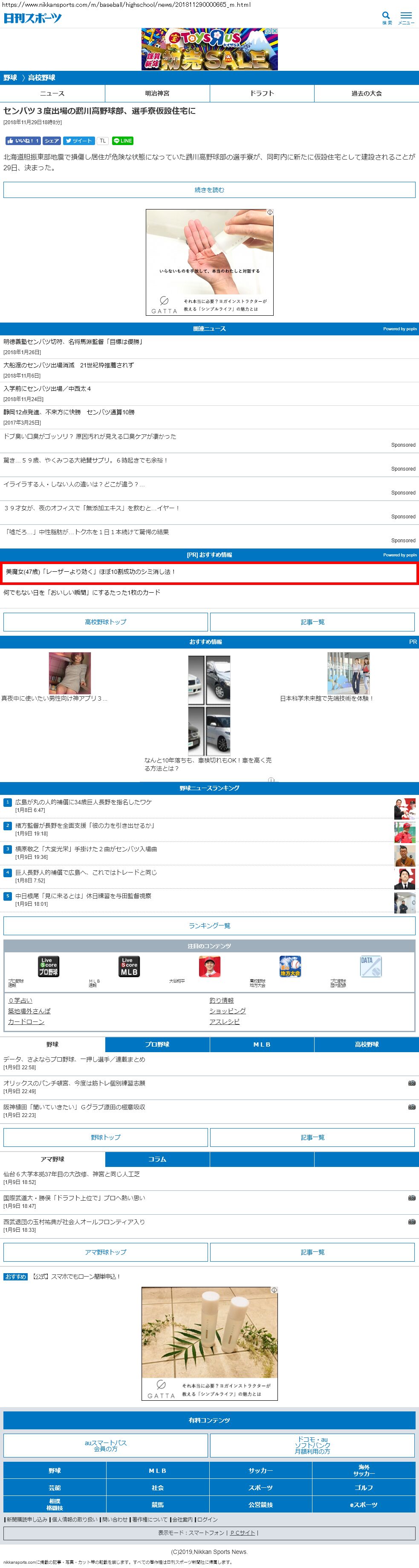Click ドコモ・au ソフトバンク月額利用の方 button
The height and width of the screenshot is (1568, 419).
coord(312,1445)
